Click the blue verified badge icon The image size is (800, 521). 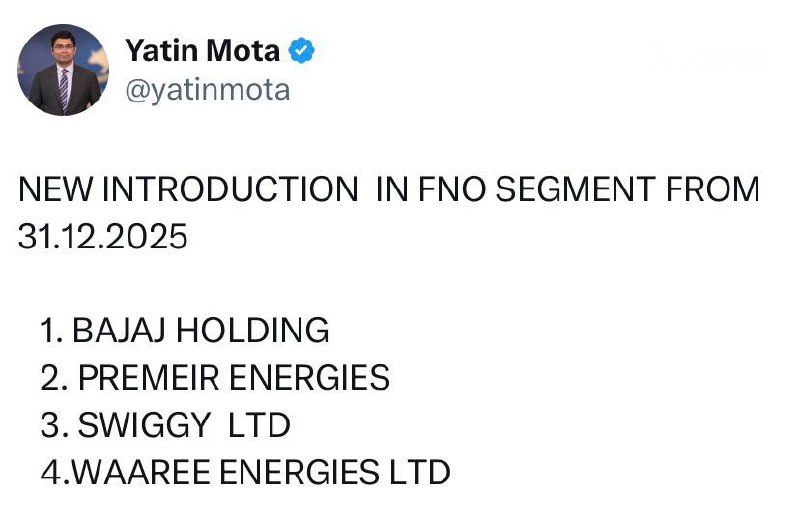[x=302, y=51]
